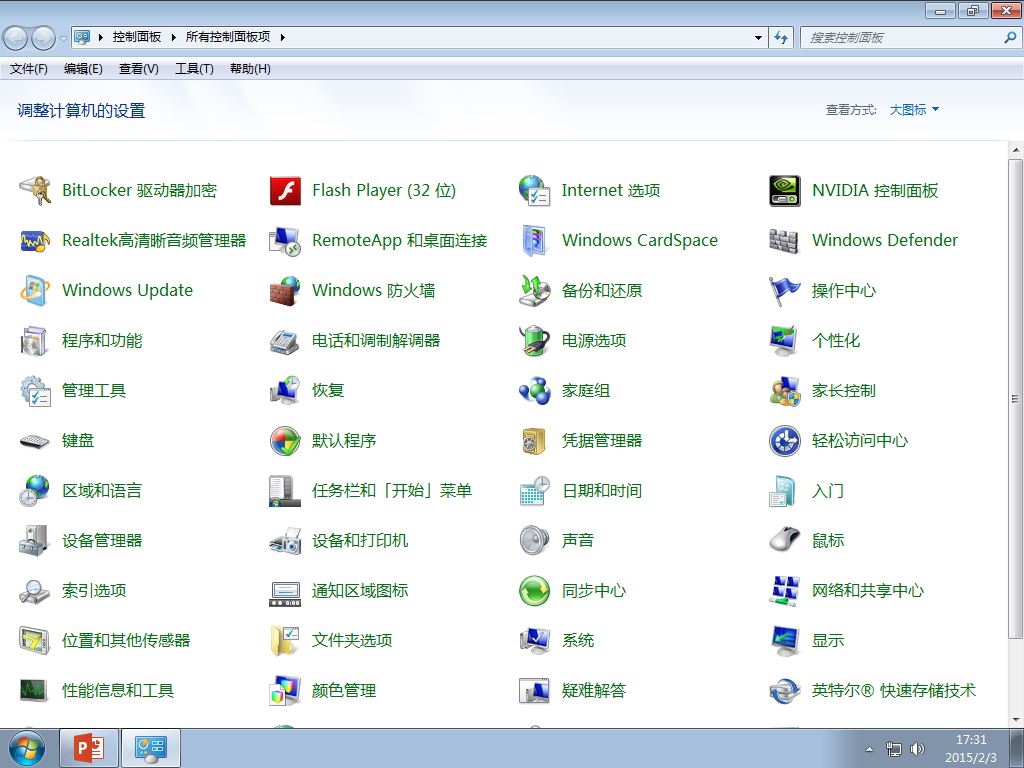Open the 颜色管理 icon
This screenshot has height=768, width=1024.
[x=285, y=691]
